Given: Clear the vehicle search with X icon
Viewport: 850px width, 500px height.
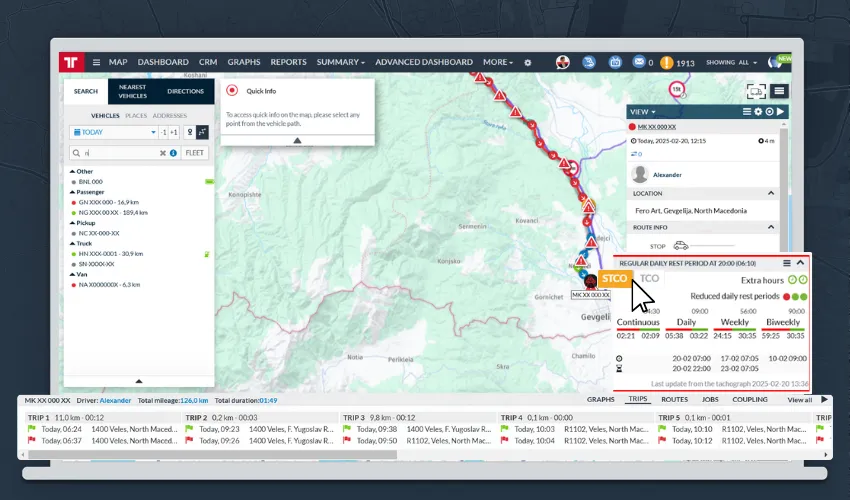Looking at the screenshot, I should 163,153.
